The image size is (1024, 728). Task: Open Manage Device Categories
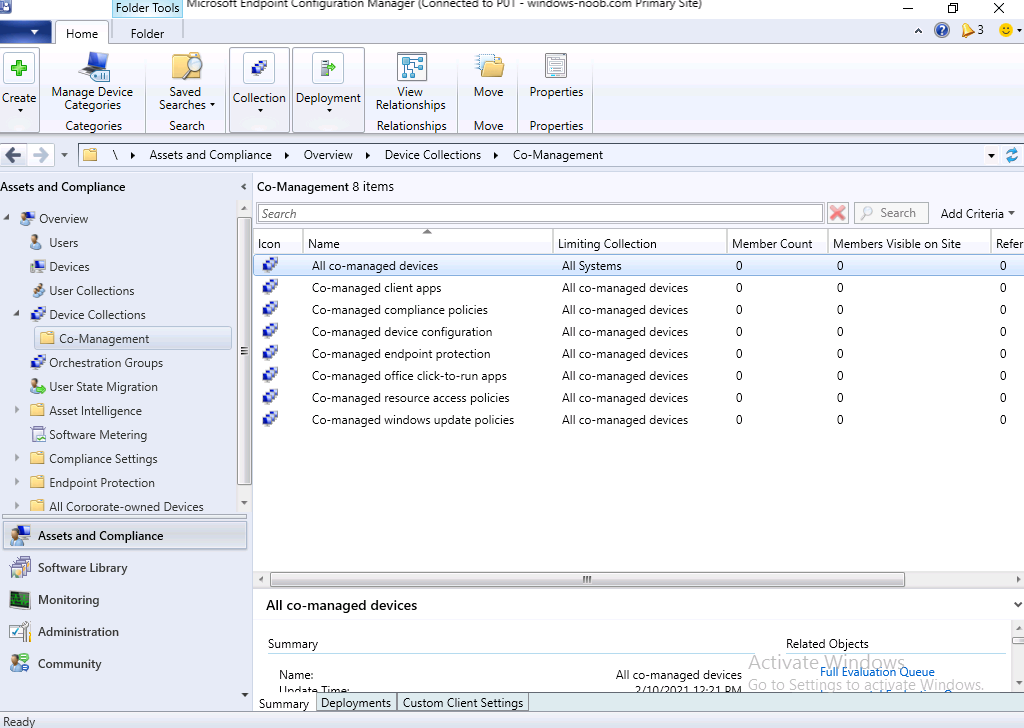click(x=92, y=82)
